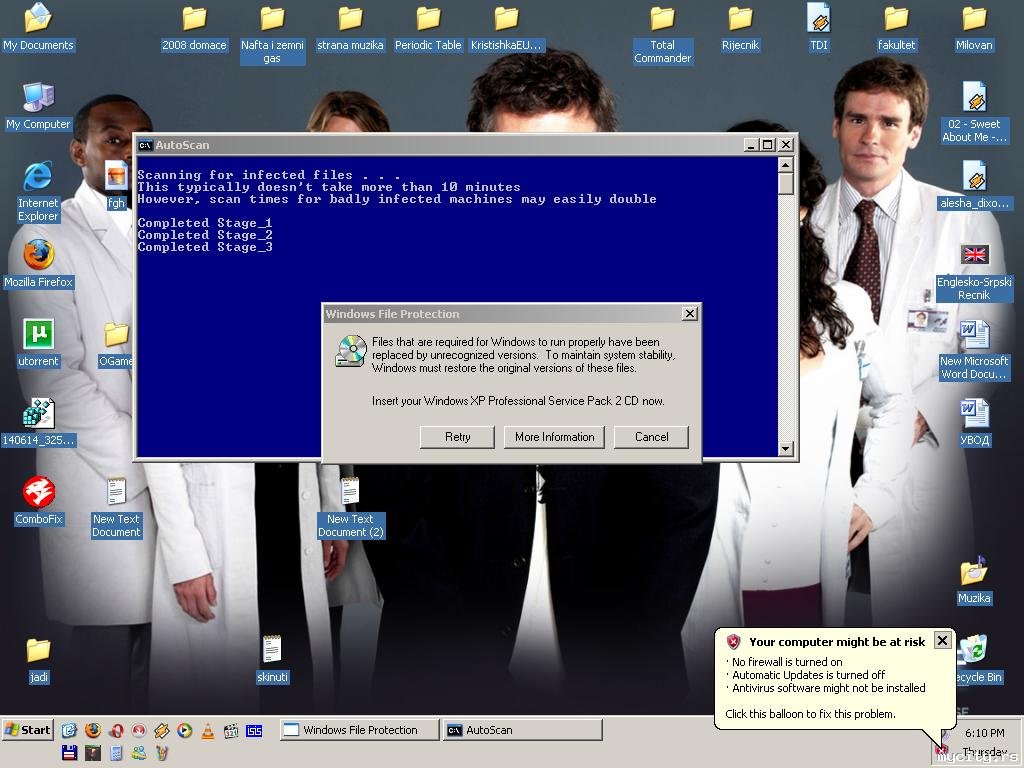Screen dimensions: 1024x768
Task: Launch Windows Media Player from Quick Launch
Action: pos(185,730)
